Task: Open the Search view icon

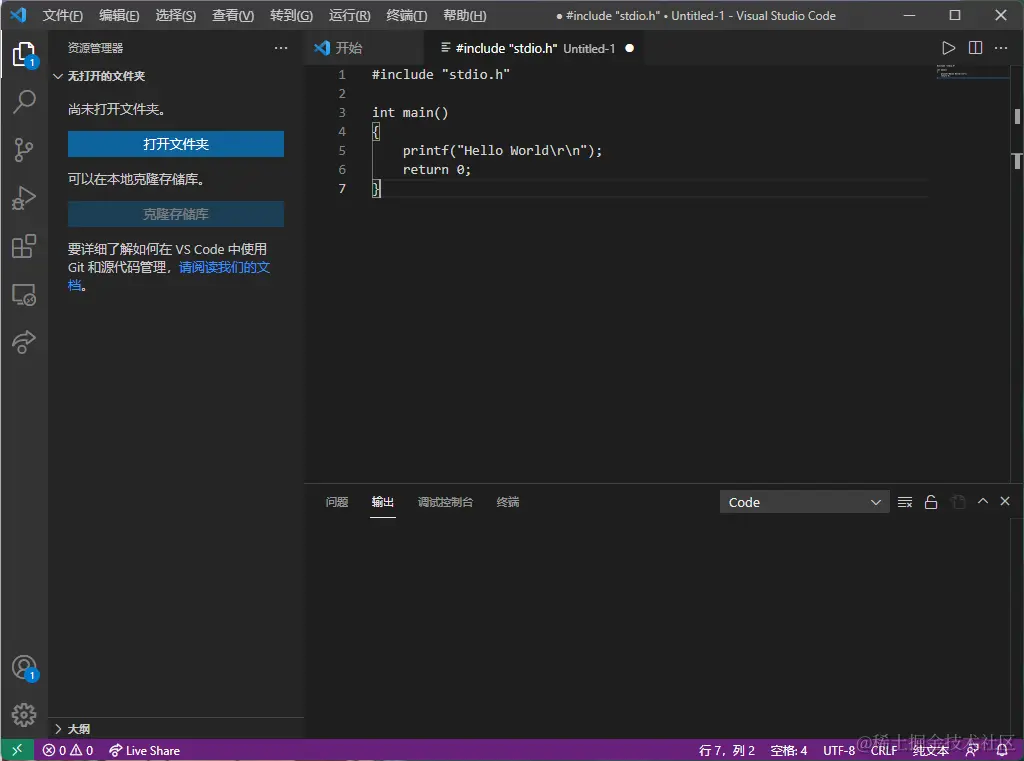Action: (x=24, y=101)
